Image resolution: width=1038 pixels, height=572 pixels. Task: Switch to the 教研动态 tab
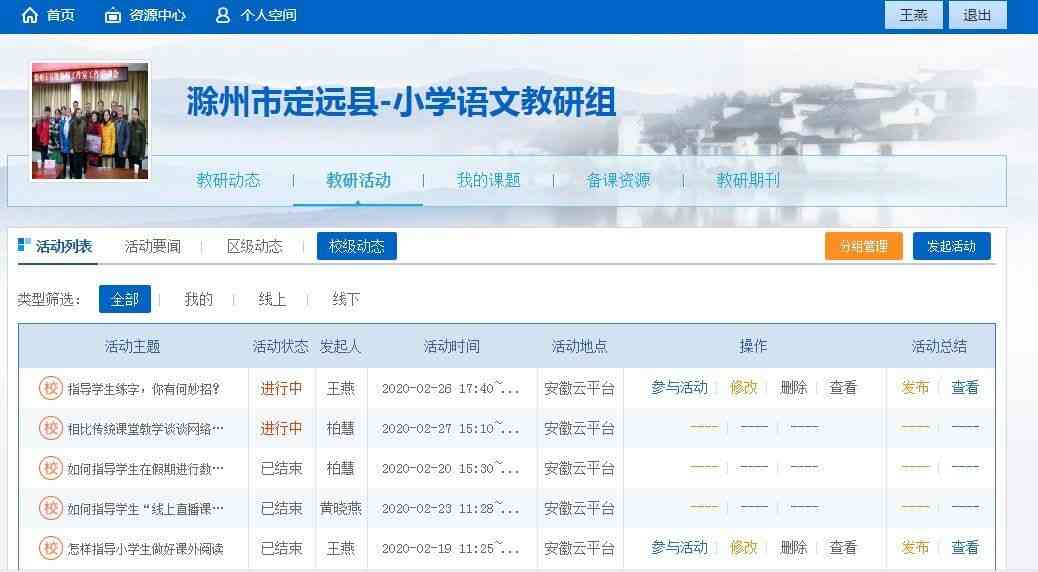click(228, 181)
